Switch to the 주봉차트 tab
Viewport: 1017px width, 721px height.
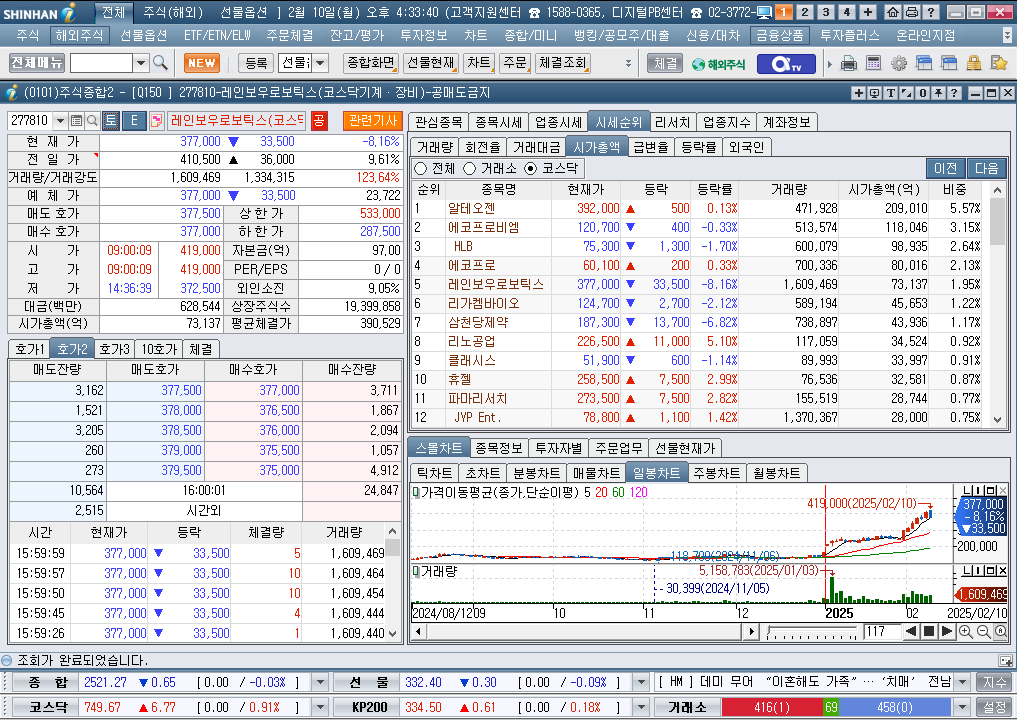[x=716, y=473]
